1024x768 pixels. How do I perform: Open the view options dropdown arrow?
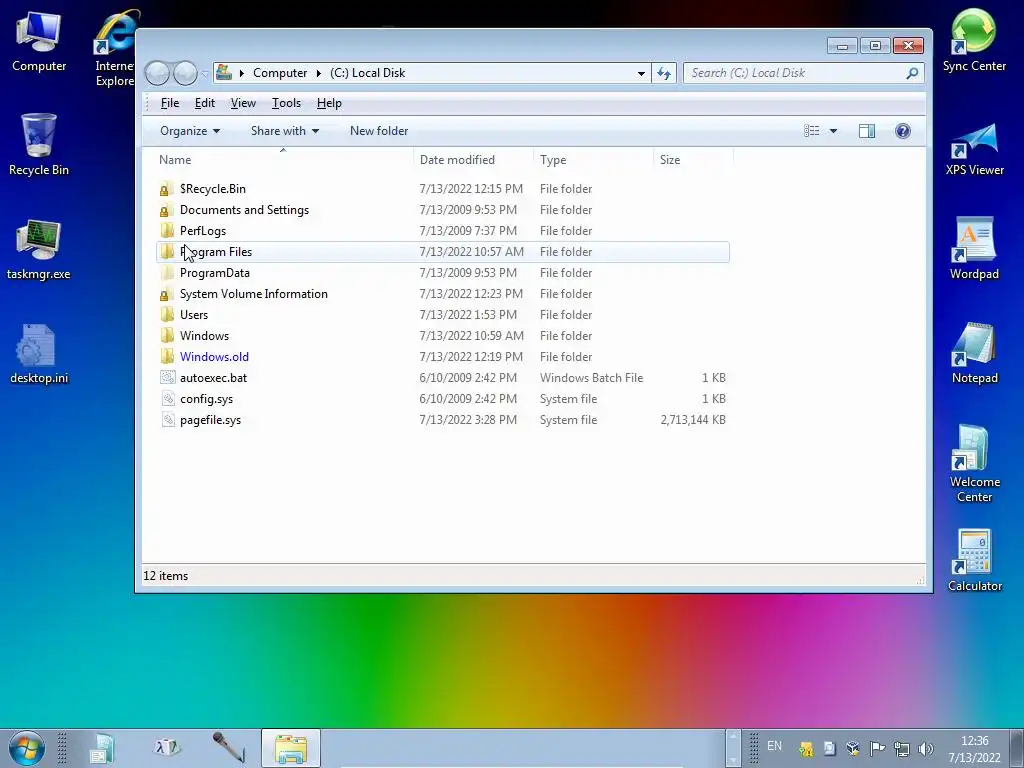[x=833, y=131]
